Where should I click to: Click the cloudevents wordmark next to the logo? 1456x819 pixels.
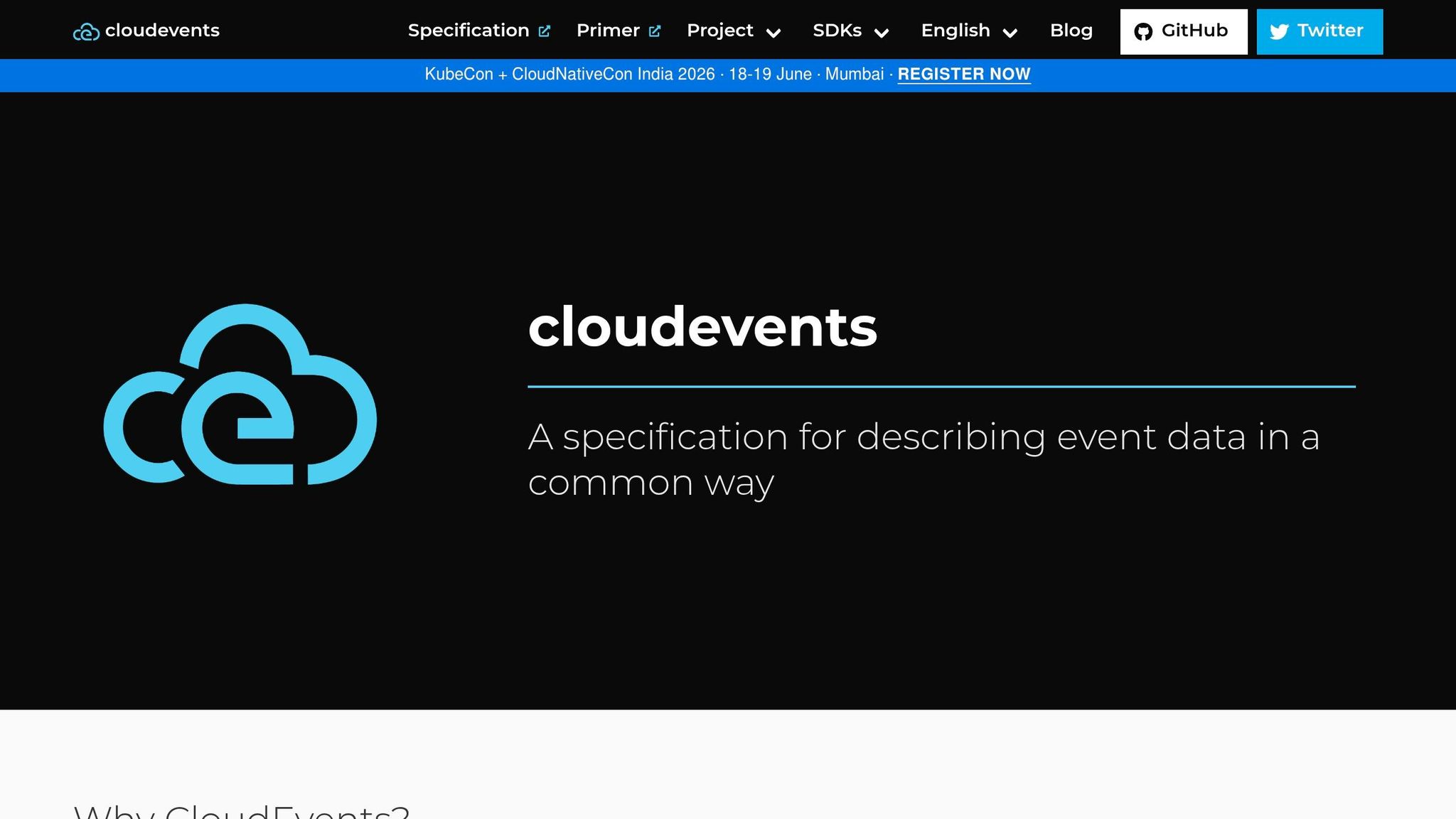click(x=161, y=31)
